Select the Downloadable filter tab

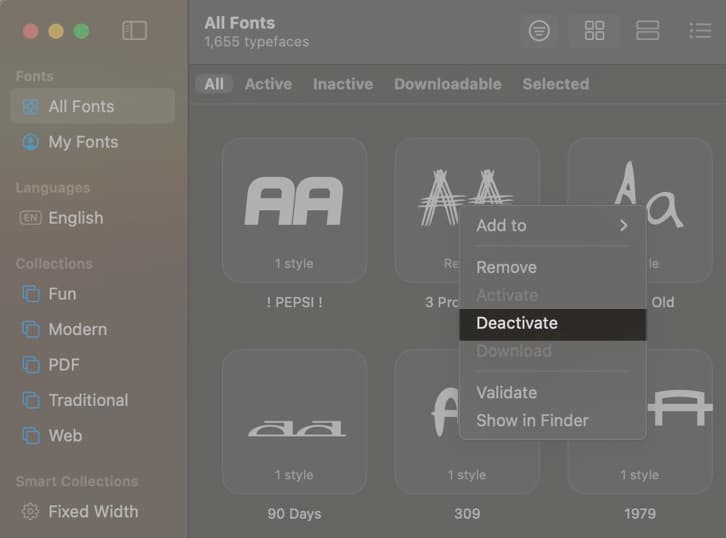448,84
